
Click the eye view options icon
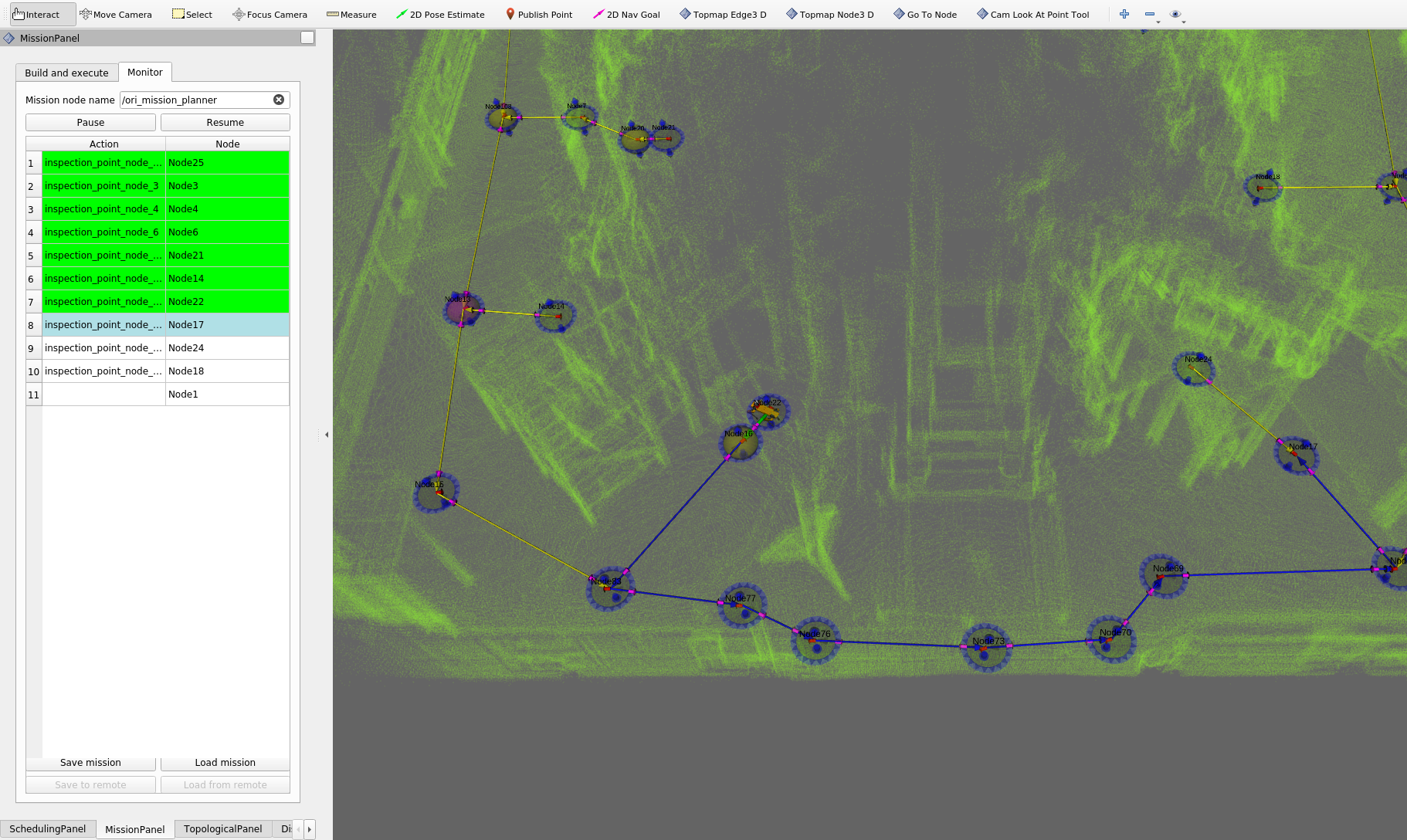[x=1175, y=14]
